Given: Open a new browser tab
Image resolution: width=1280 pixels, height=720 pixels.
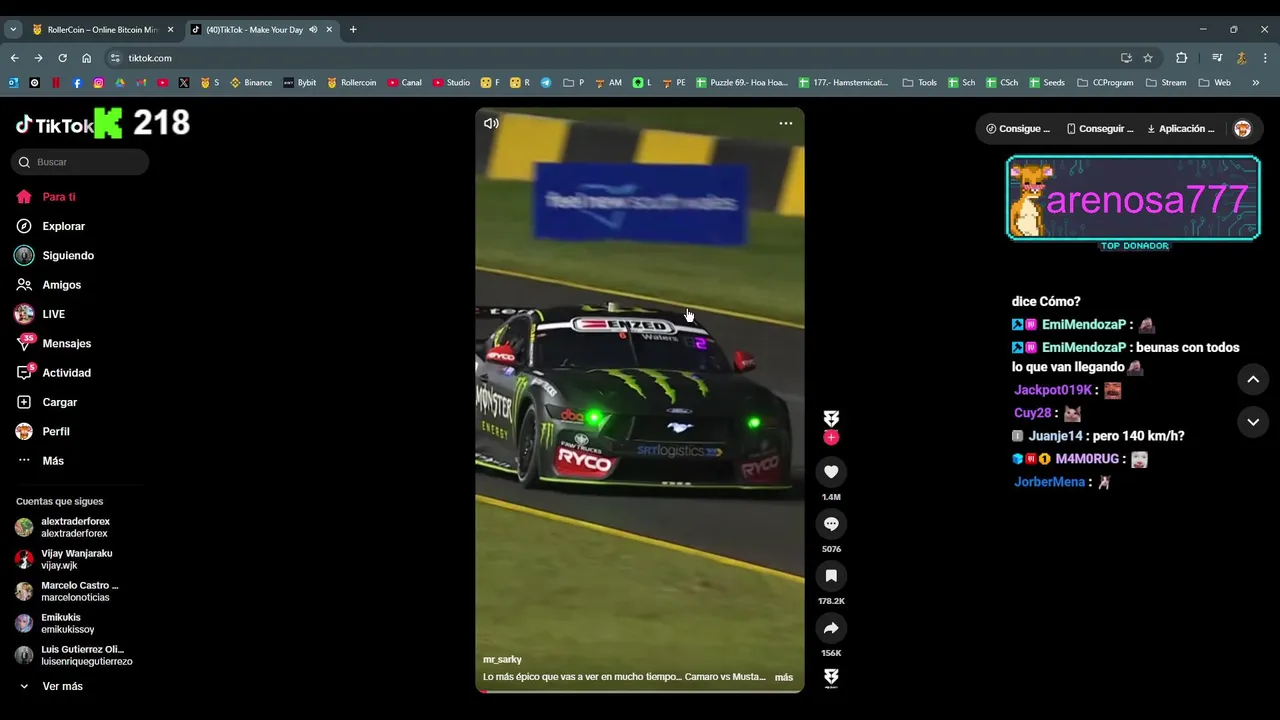Looking at the screenshot, I should click(x=353, y=30).
